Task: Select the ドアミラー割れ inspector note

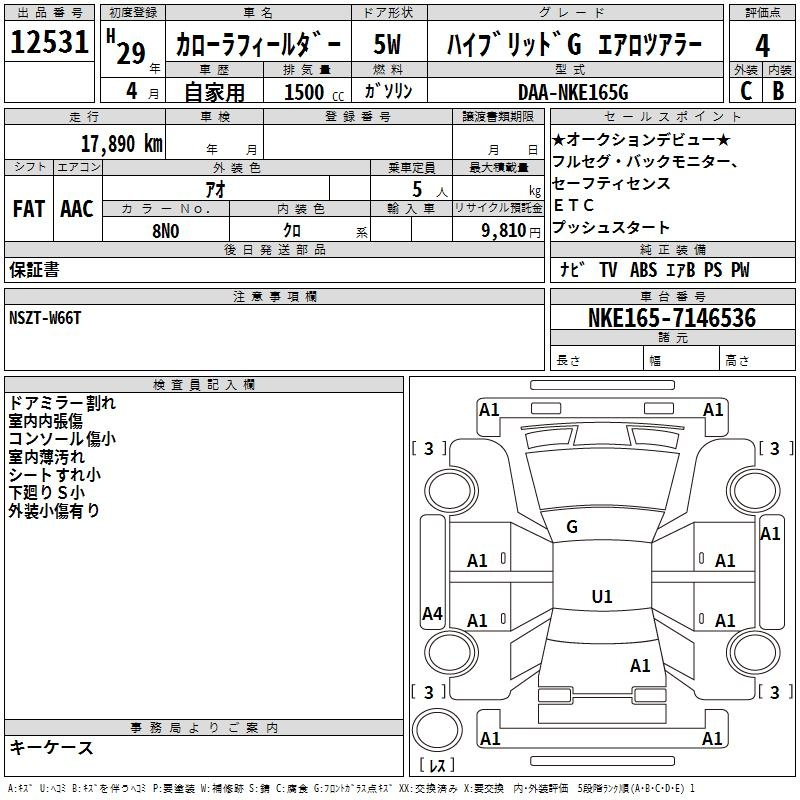Action: [62, 403]
